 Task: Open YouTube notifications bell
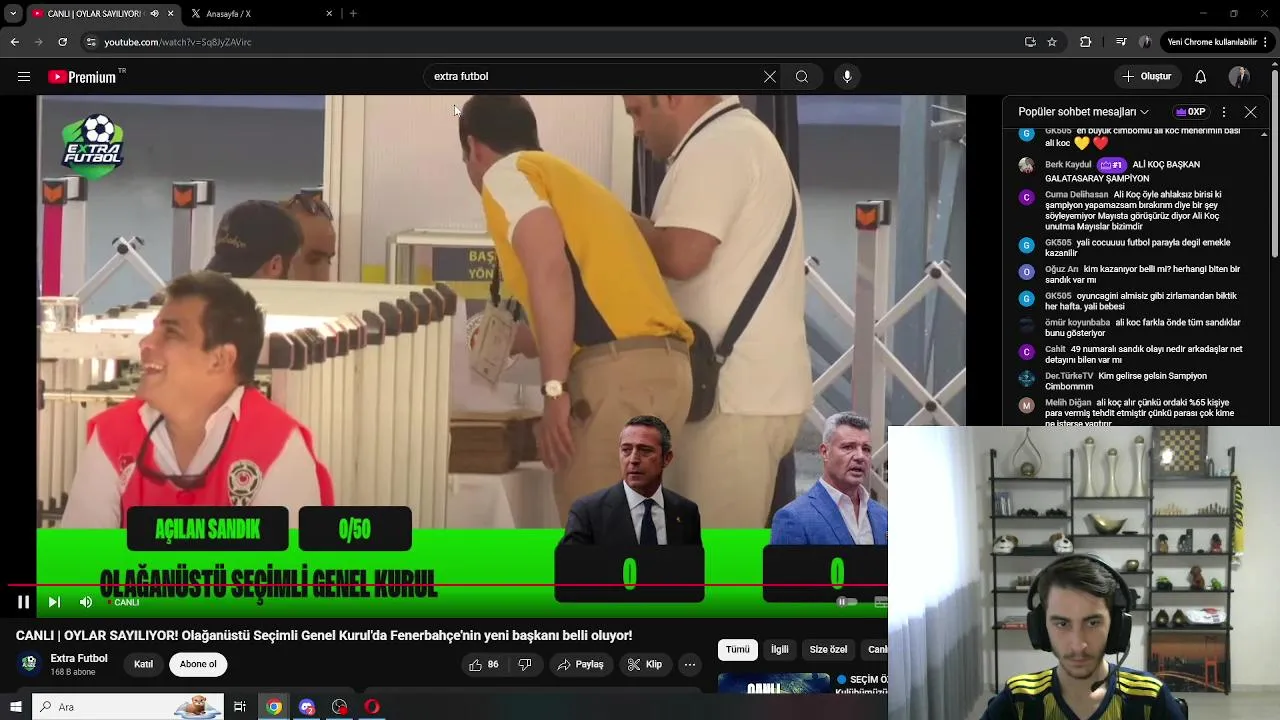(1201, 77)
